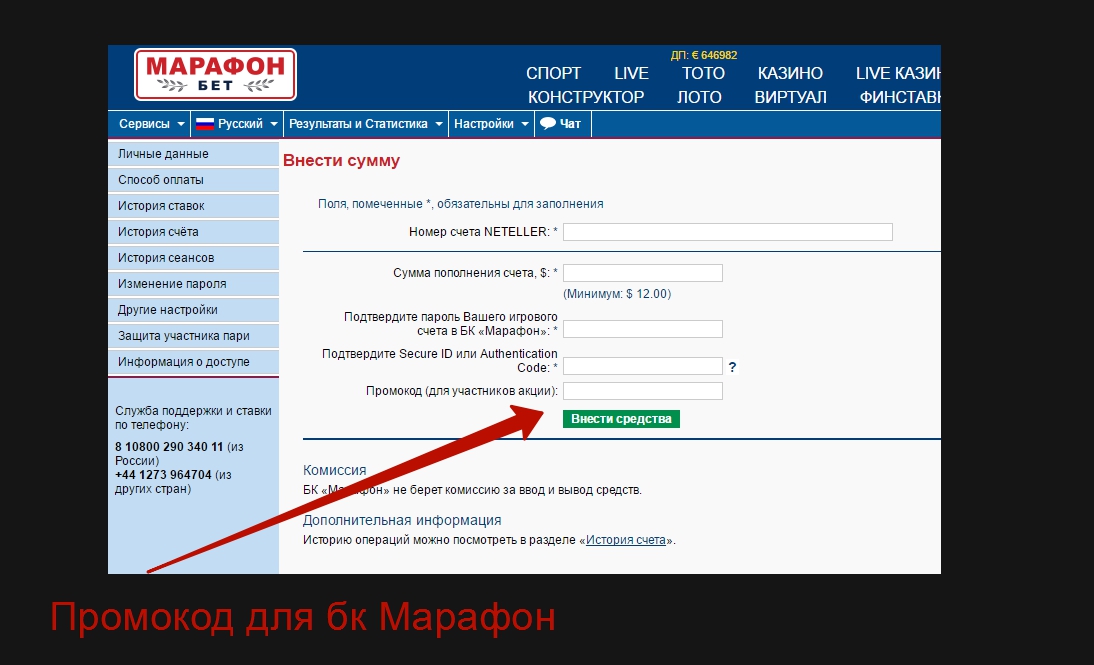
Task: Open the КОНСТРУКТОР section
Action: click(x=587, y=97)
